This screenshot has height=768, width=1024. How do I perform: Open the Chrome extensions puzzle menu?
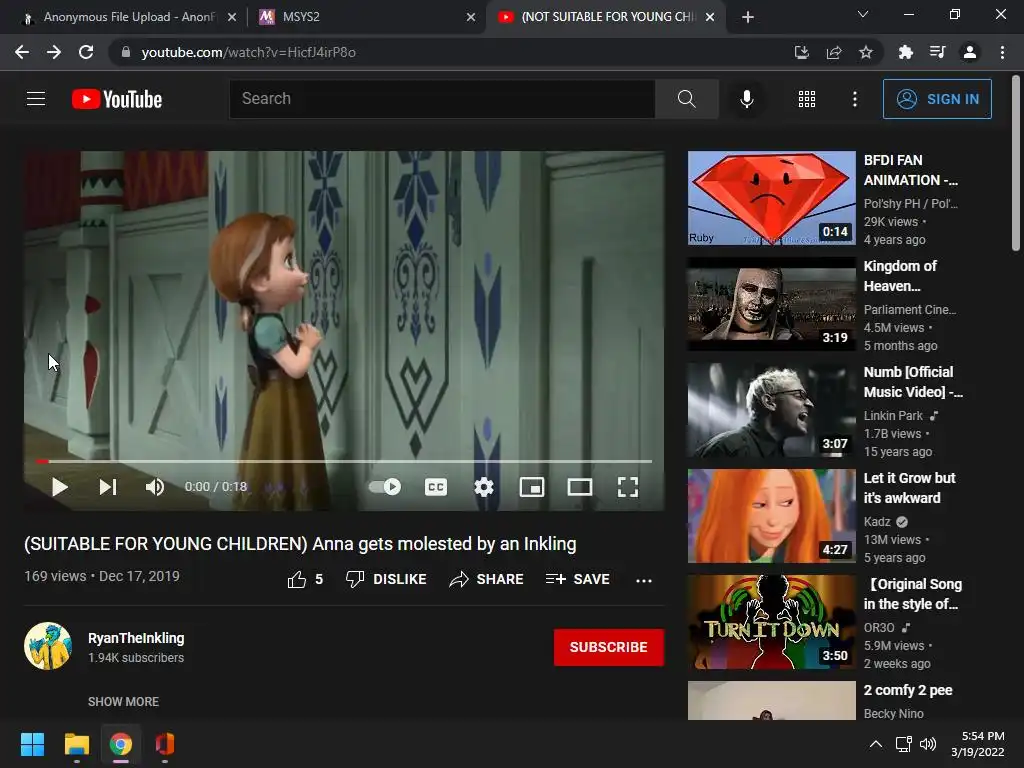(905, 52)
